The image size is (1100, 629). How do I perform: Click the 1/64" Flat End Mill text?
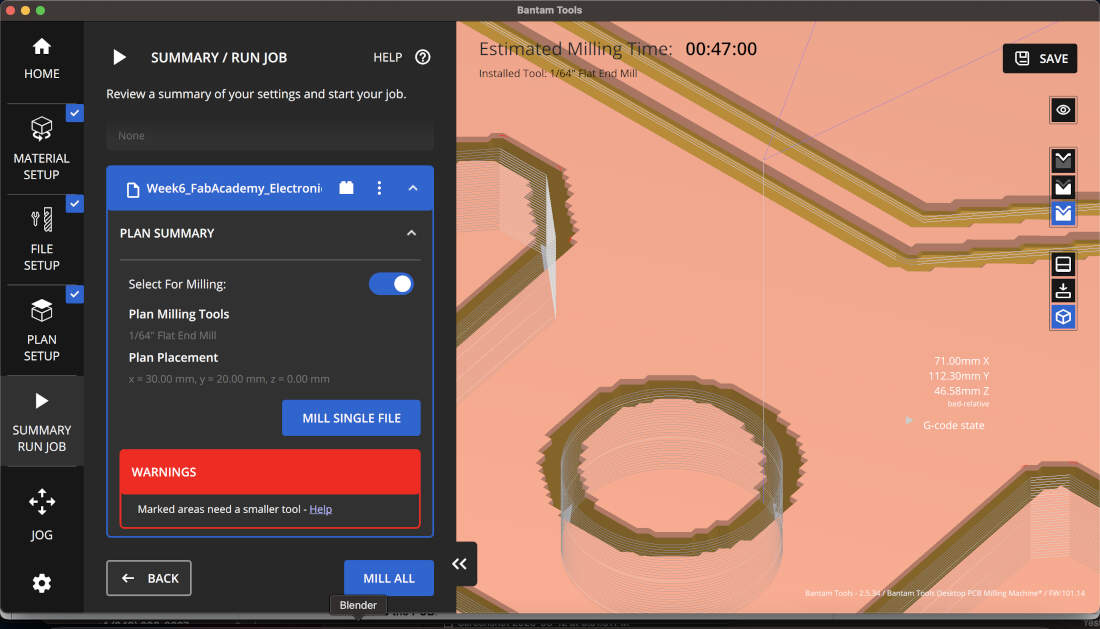tap(173, 335)
